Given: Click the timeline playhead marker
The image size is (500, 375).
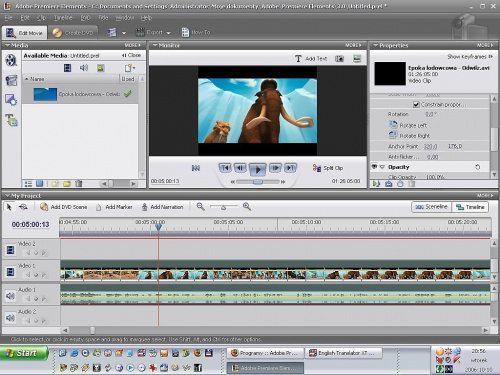Looking at the screenshot, I should click(159, 227).
